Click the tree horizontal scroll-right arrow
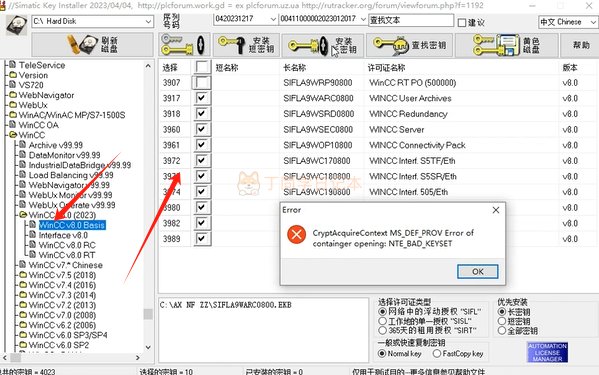The width and height of the screenshot is (599, 375). click(x=138, y=358)
